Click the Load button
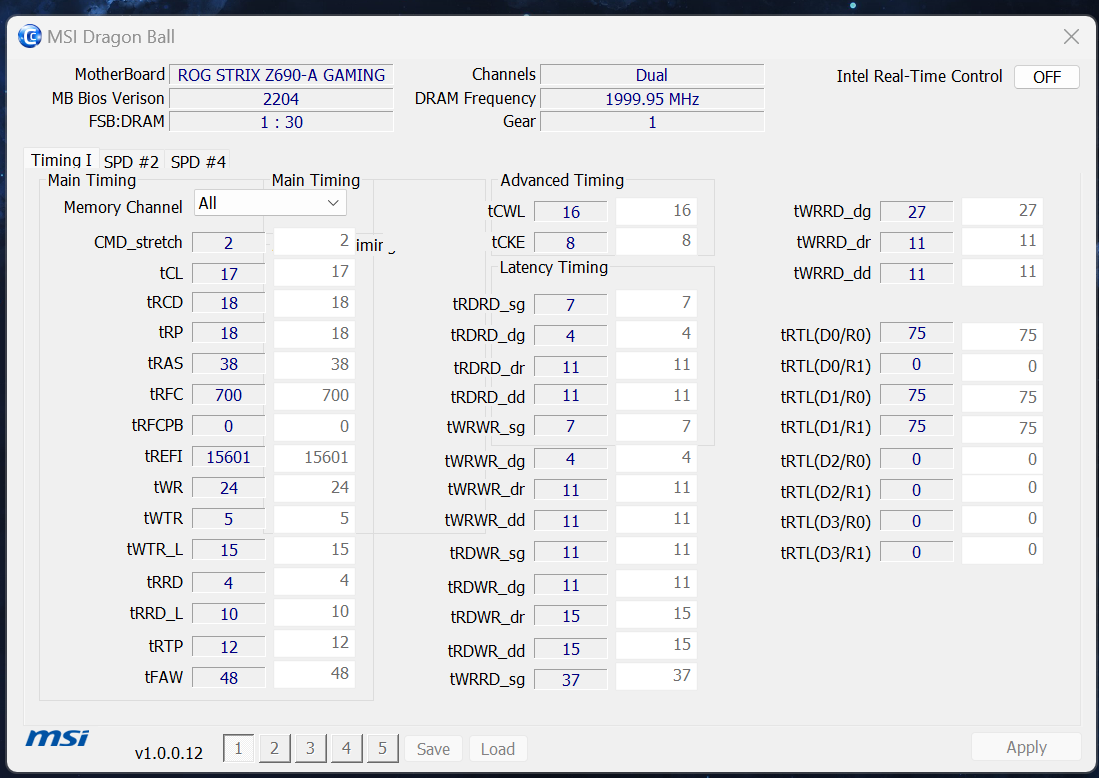This screenshot has height=778, width=1099. pyautogui.click(x=498, y=749)
